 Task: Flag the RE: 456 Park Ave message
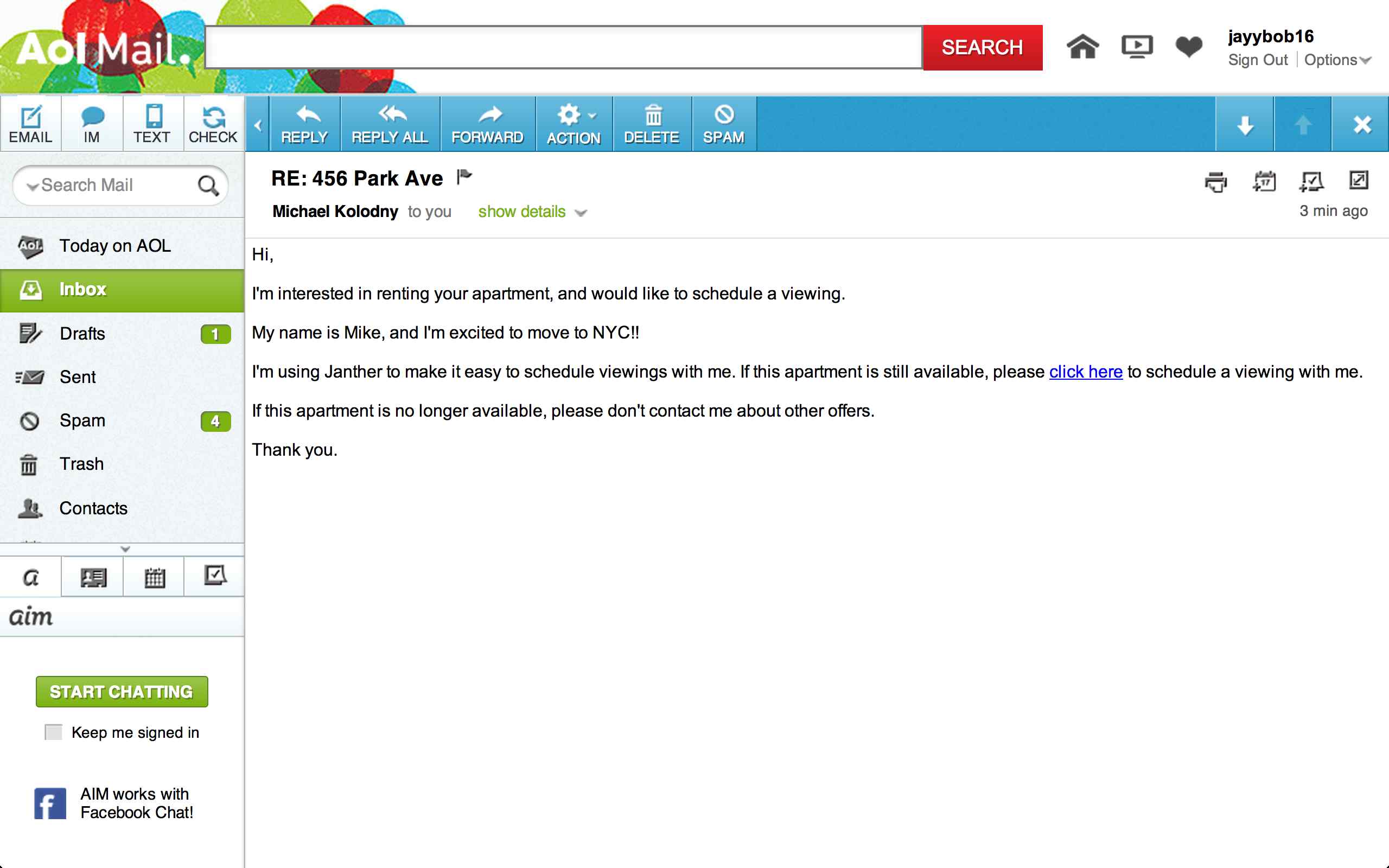pyautogui.click(x=464, y=177)
